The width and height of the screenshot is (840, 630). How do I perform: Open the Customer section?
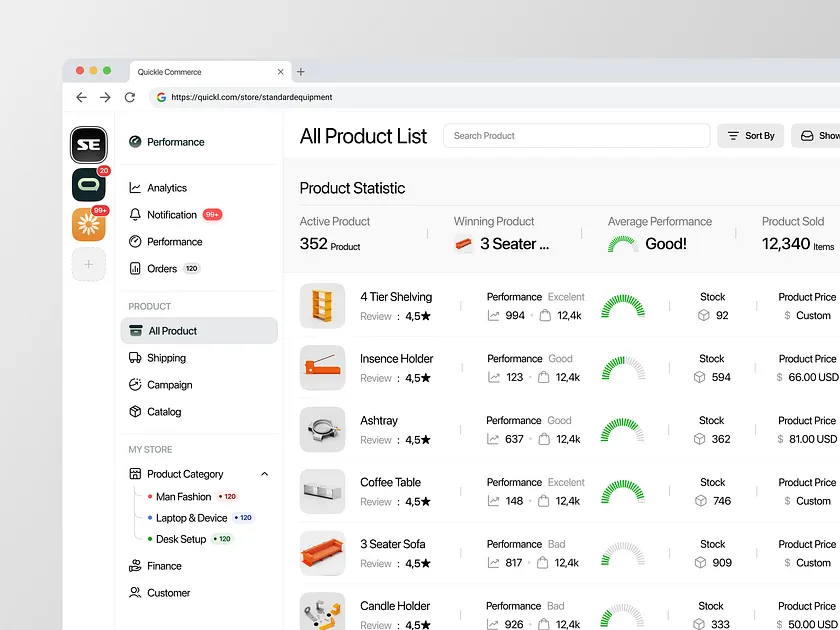click(165, 592)
